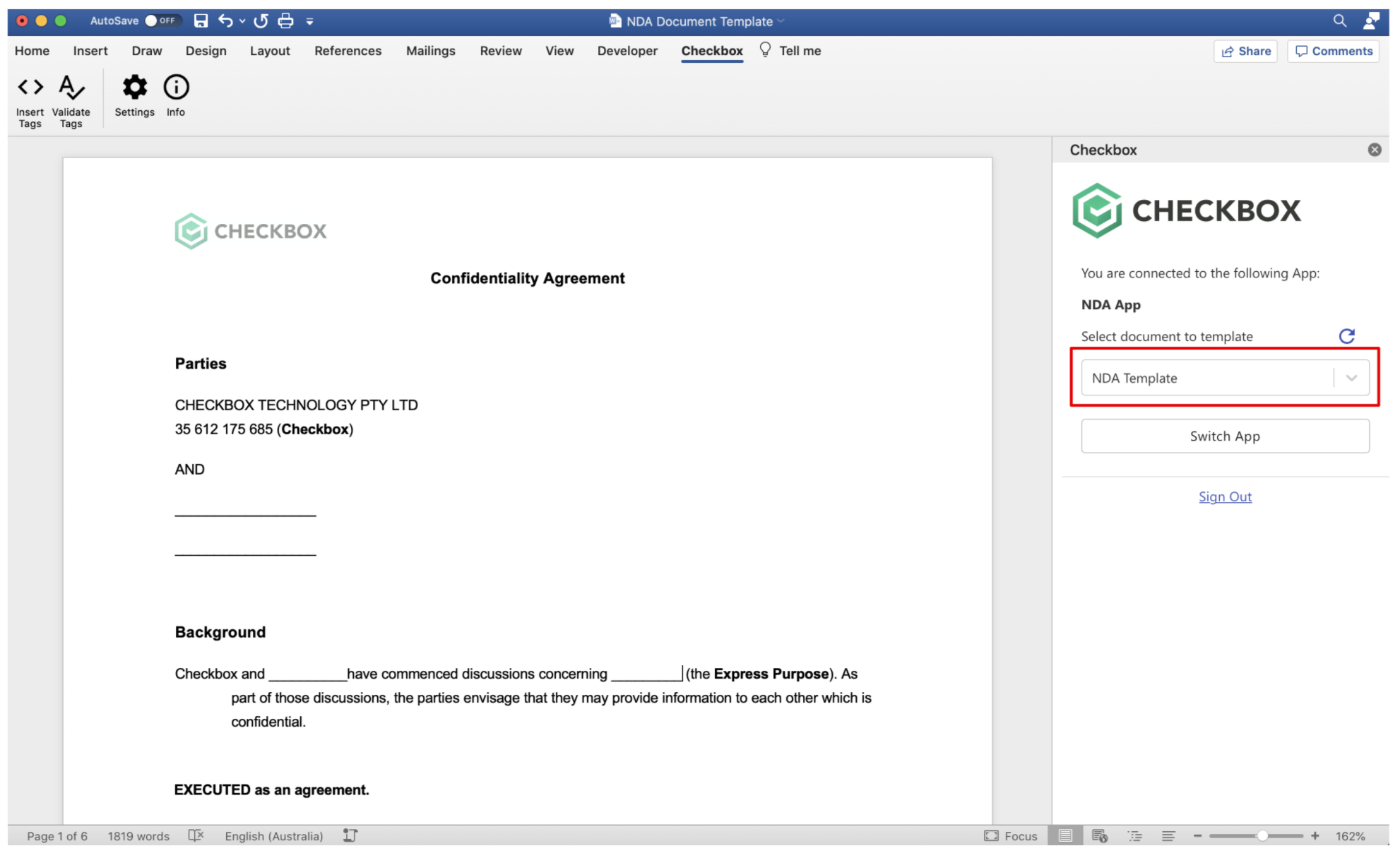Redo the last action
This screenshot has height=853, width=1400.
(x=261, y=20)
